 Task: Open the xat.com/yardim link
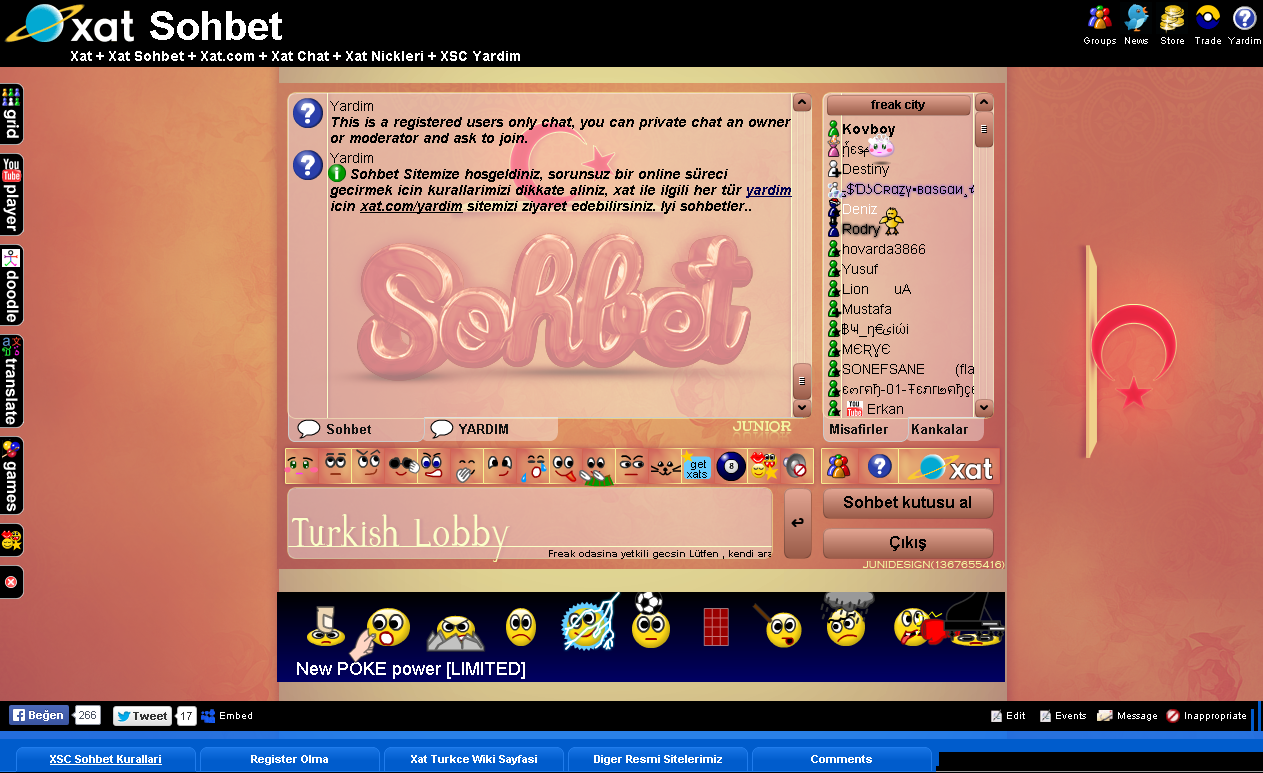point(411,206)
